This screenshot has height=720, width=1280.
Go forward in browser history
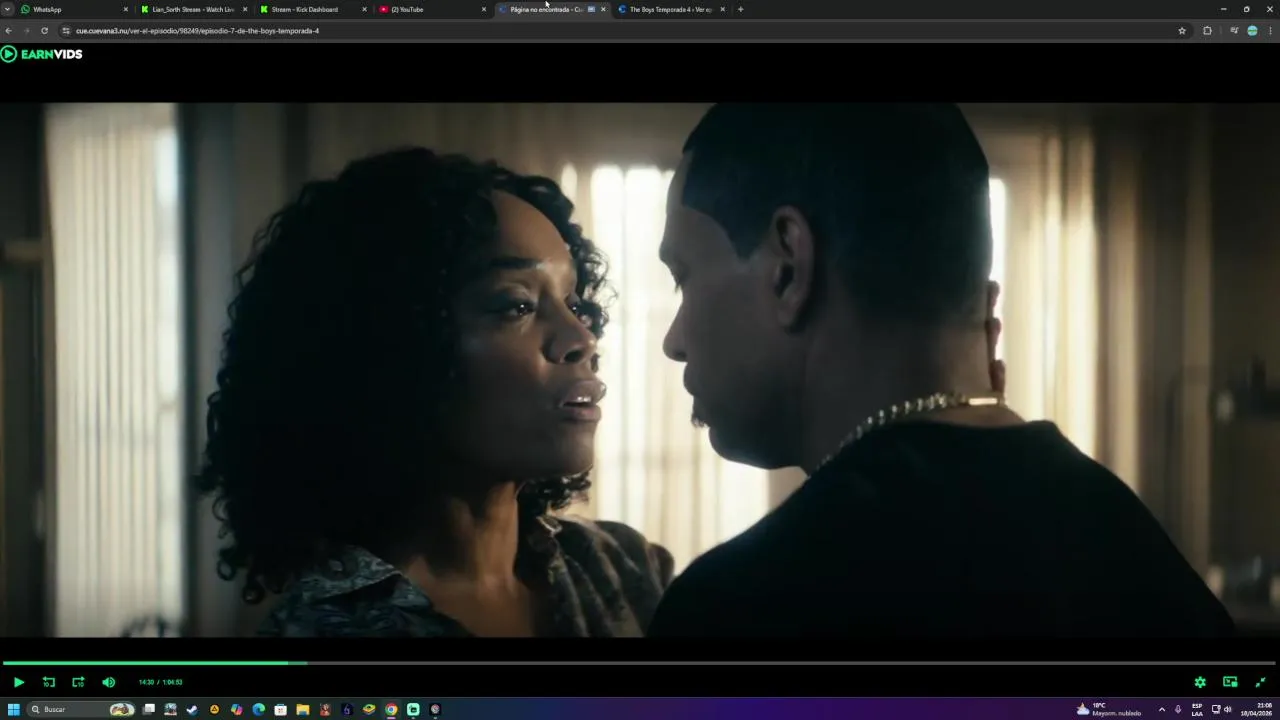[x=26, y=31]
